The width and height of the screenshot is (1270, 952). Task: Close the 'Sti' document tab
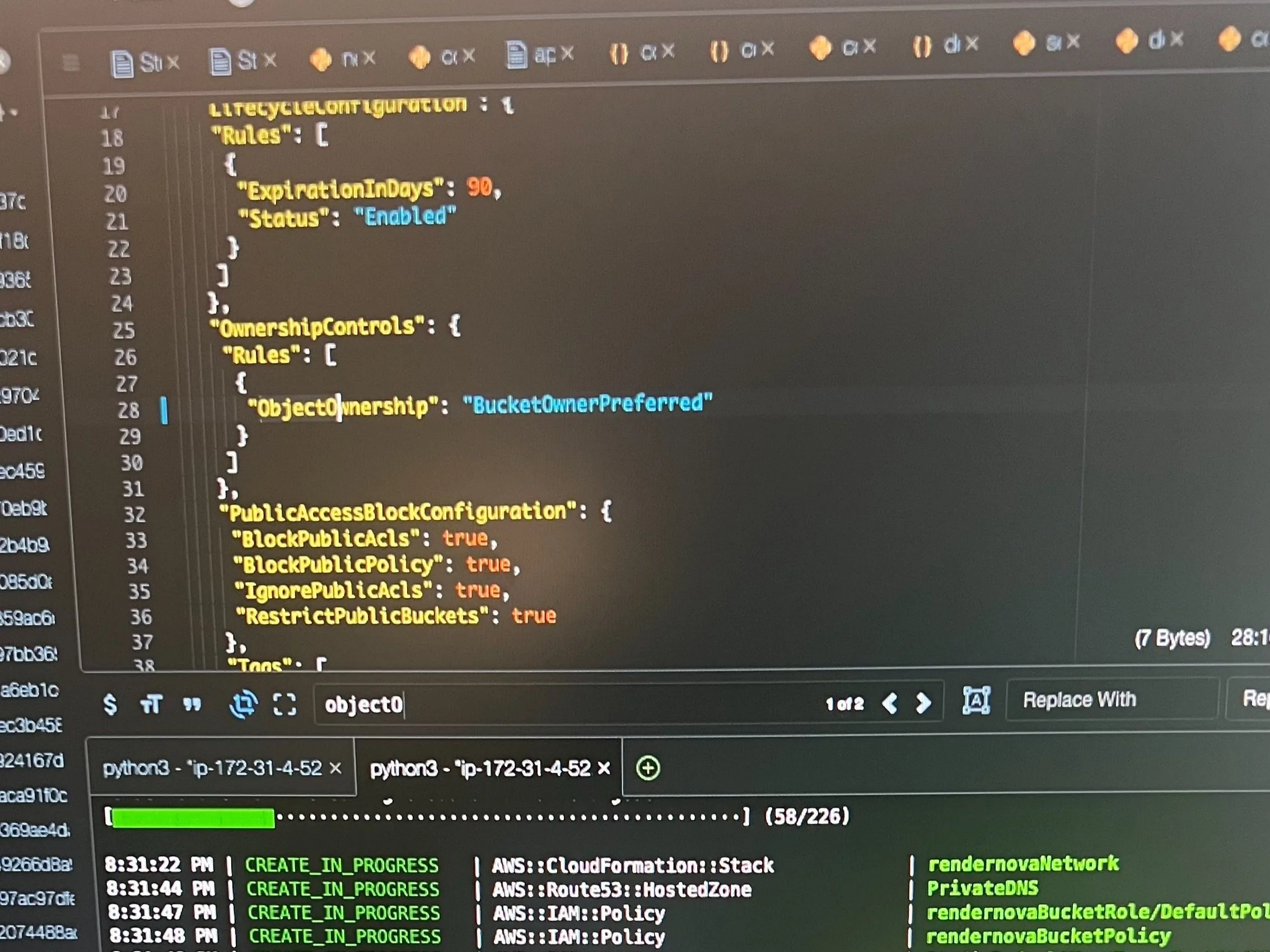pos(174,62)
